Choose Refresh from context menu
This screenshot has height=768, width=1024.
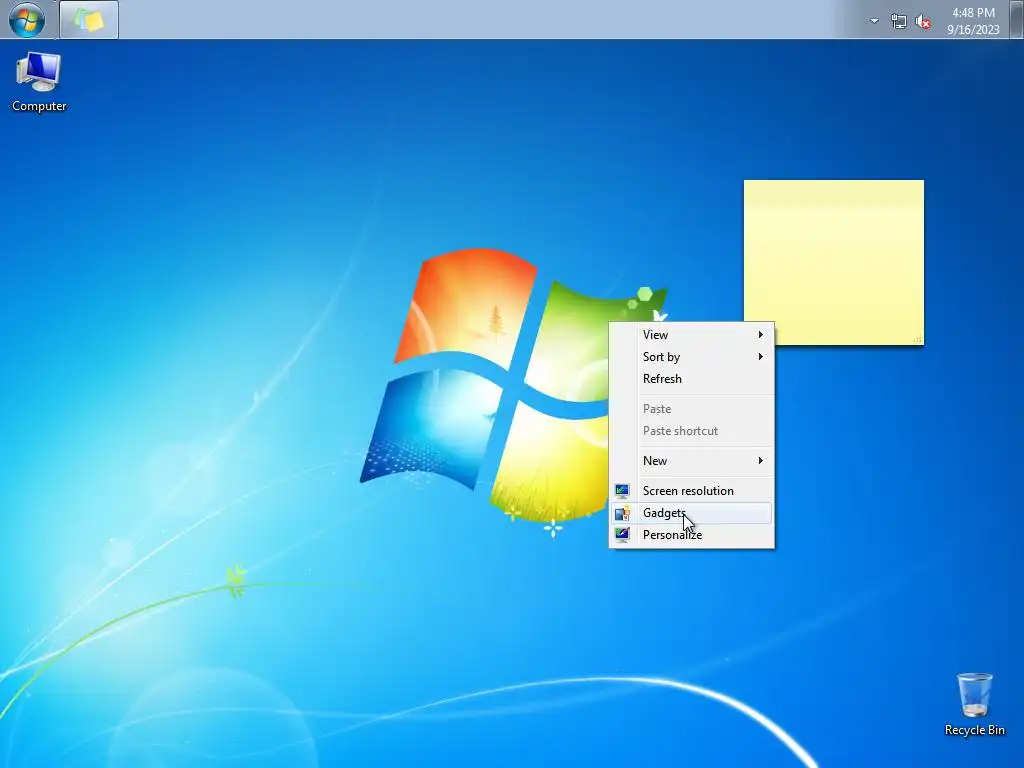692,379
